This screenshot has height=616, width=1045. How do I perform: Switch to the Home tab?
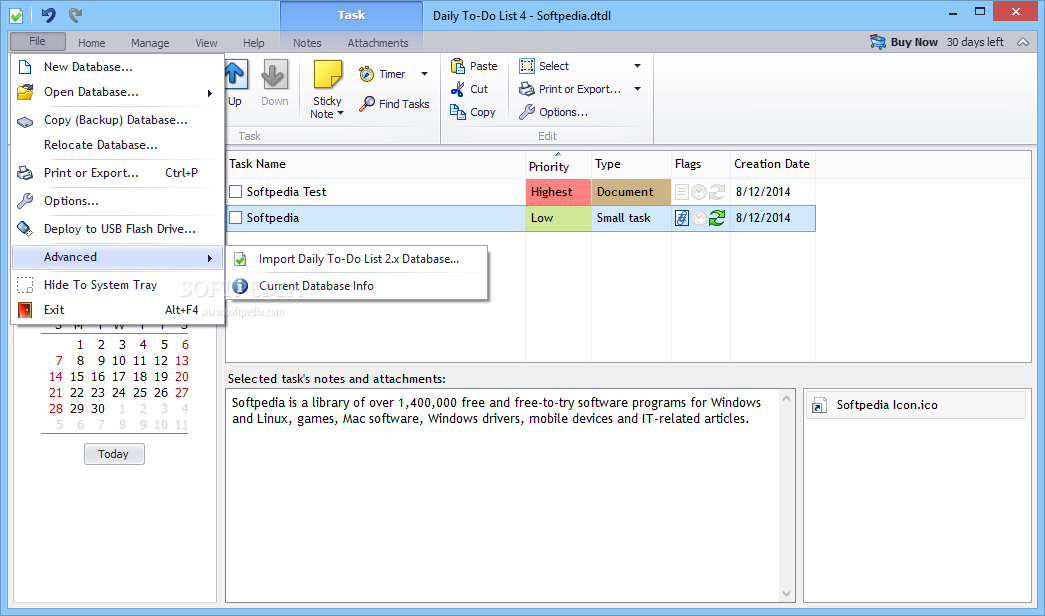point(91,43)
